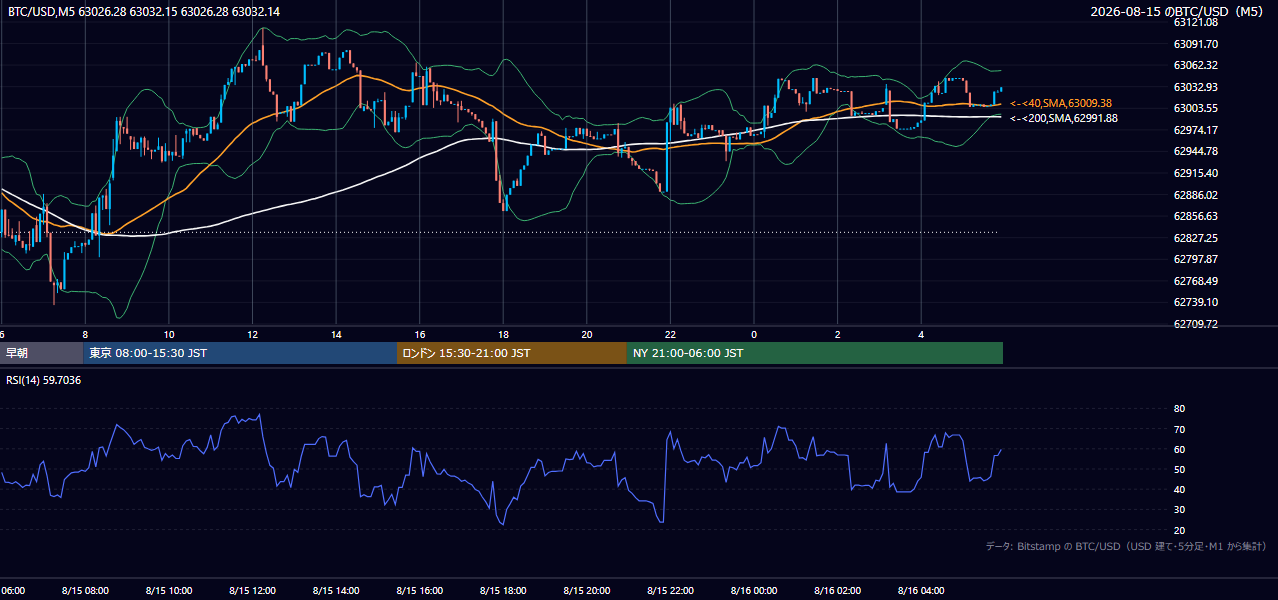Click price axis label 62827.25
The image size is (1278, 600).
click(1195, 238)
